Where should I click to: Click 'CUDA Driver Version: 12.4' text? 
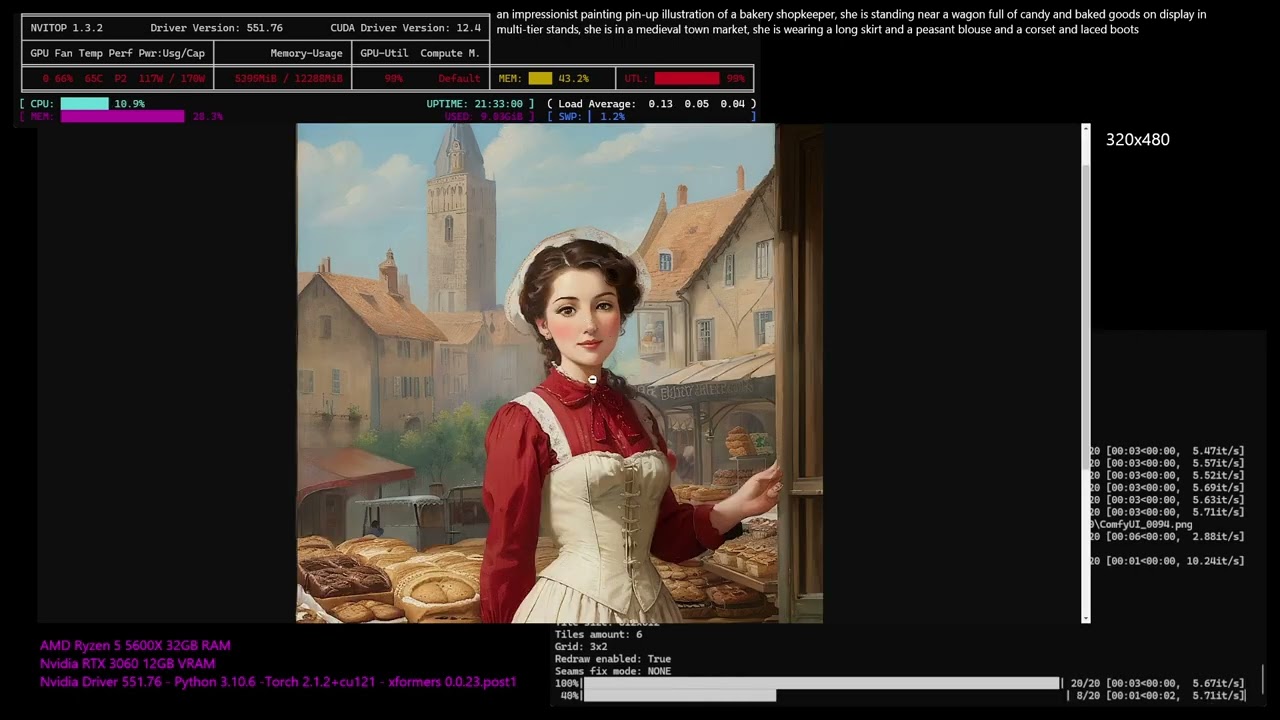click(x=405, y=28)
